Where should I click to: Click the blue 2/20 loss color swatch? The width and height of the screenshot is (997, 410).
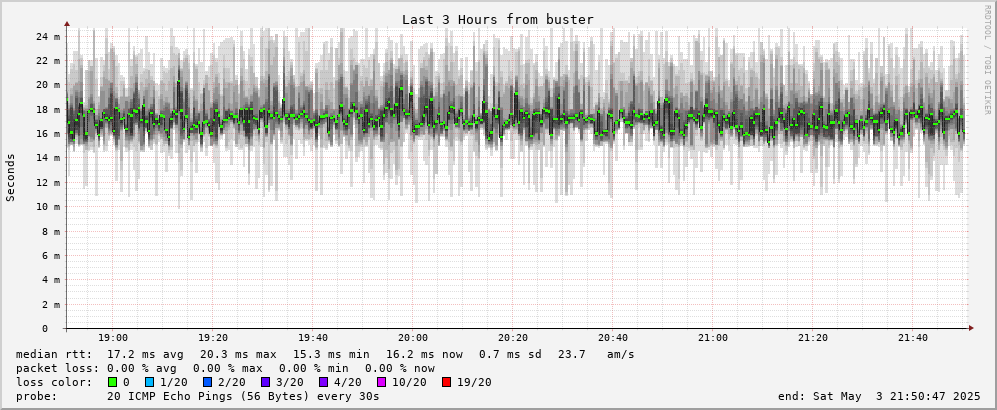click(207, 382)
